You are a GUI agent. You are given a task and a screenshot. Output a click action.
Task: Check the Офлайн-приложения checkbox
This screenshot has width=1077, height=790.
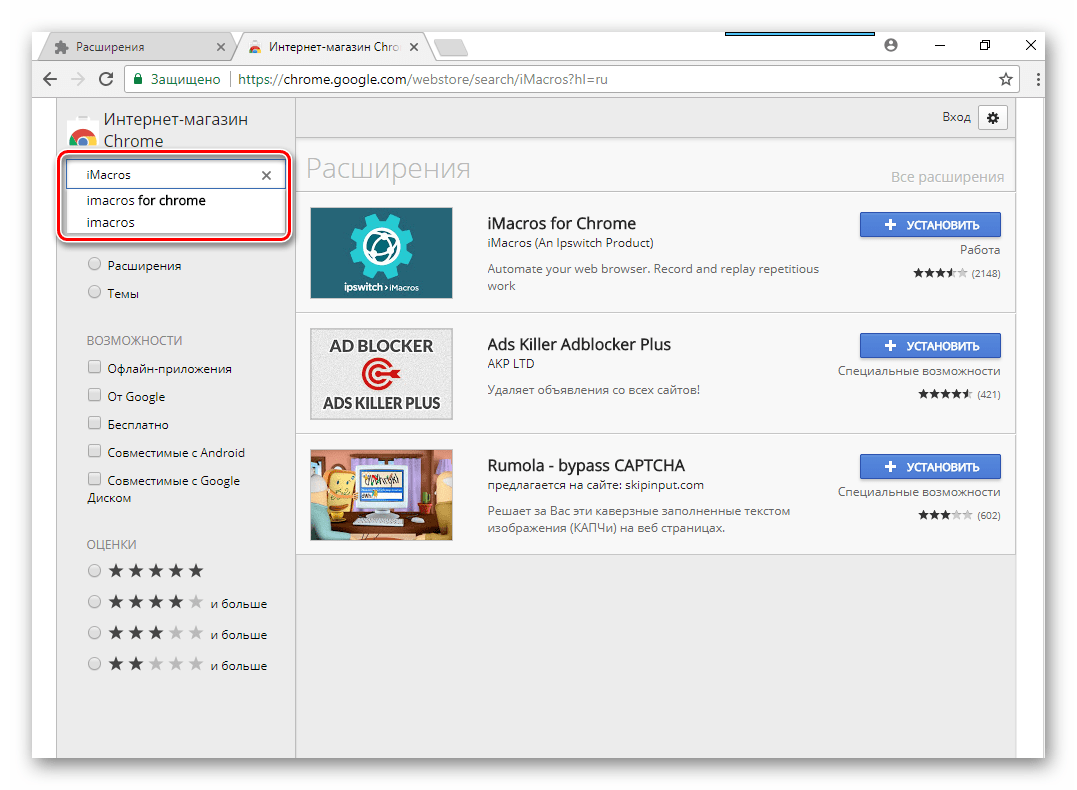coord(95,368)
